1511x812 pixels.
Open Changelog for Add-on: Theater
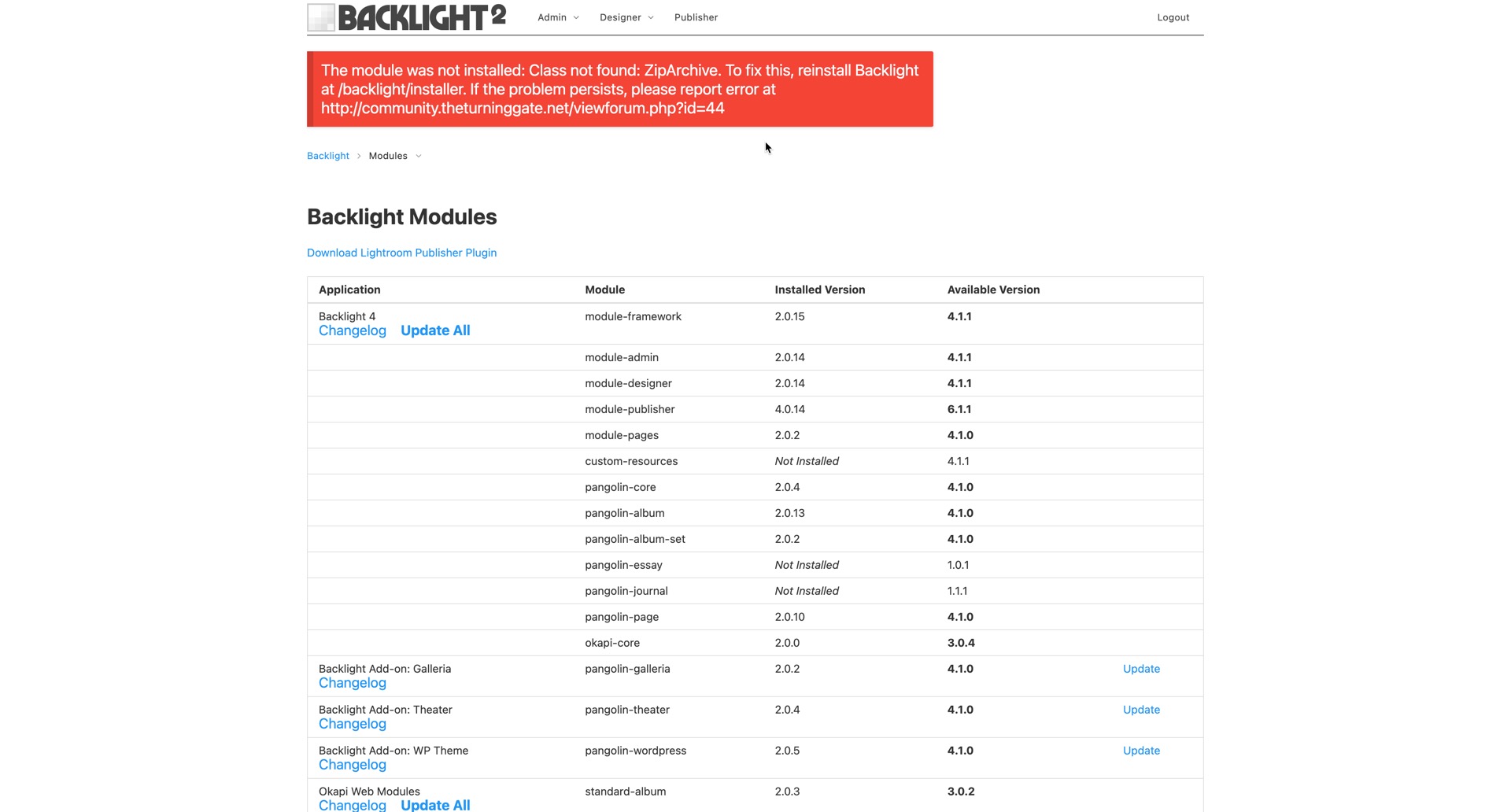[353, 724]
